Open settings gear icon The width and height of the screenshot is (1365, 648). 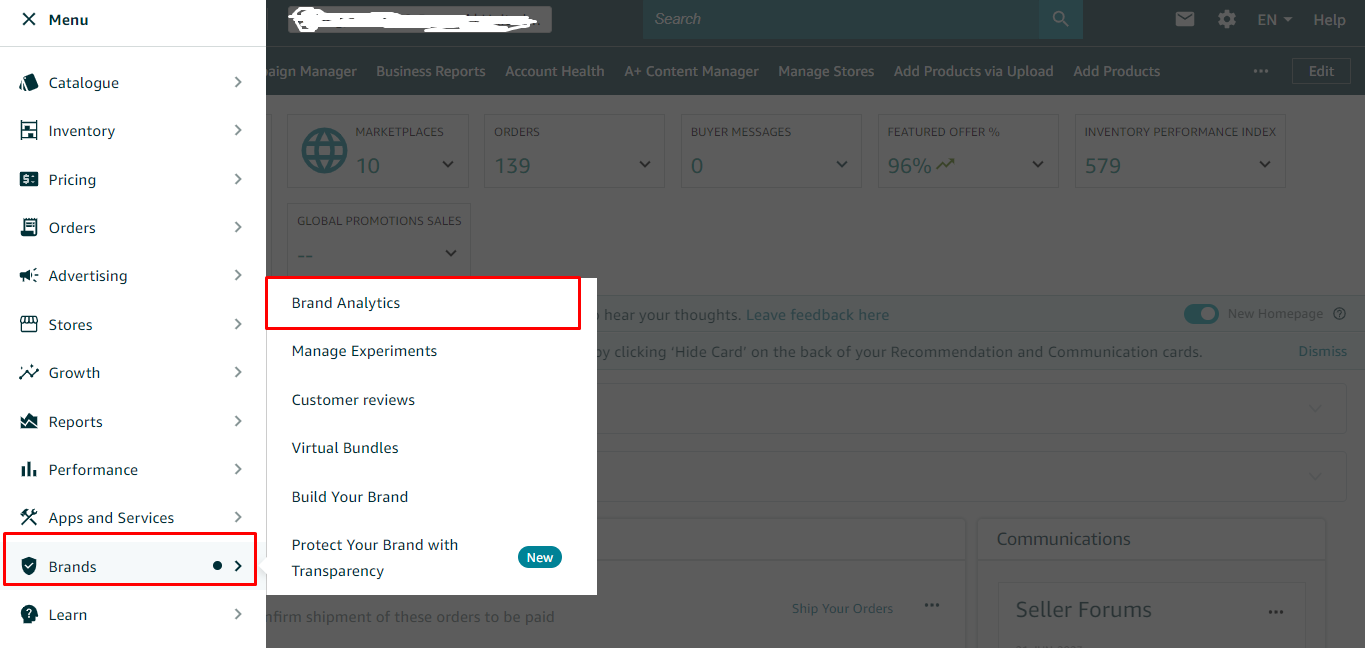1227,19
